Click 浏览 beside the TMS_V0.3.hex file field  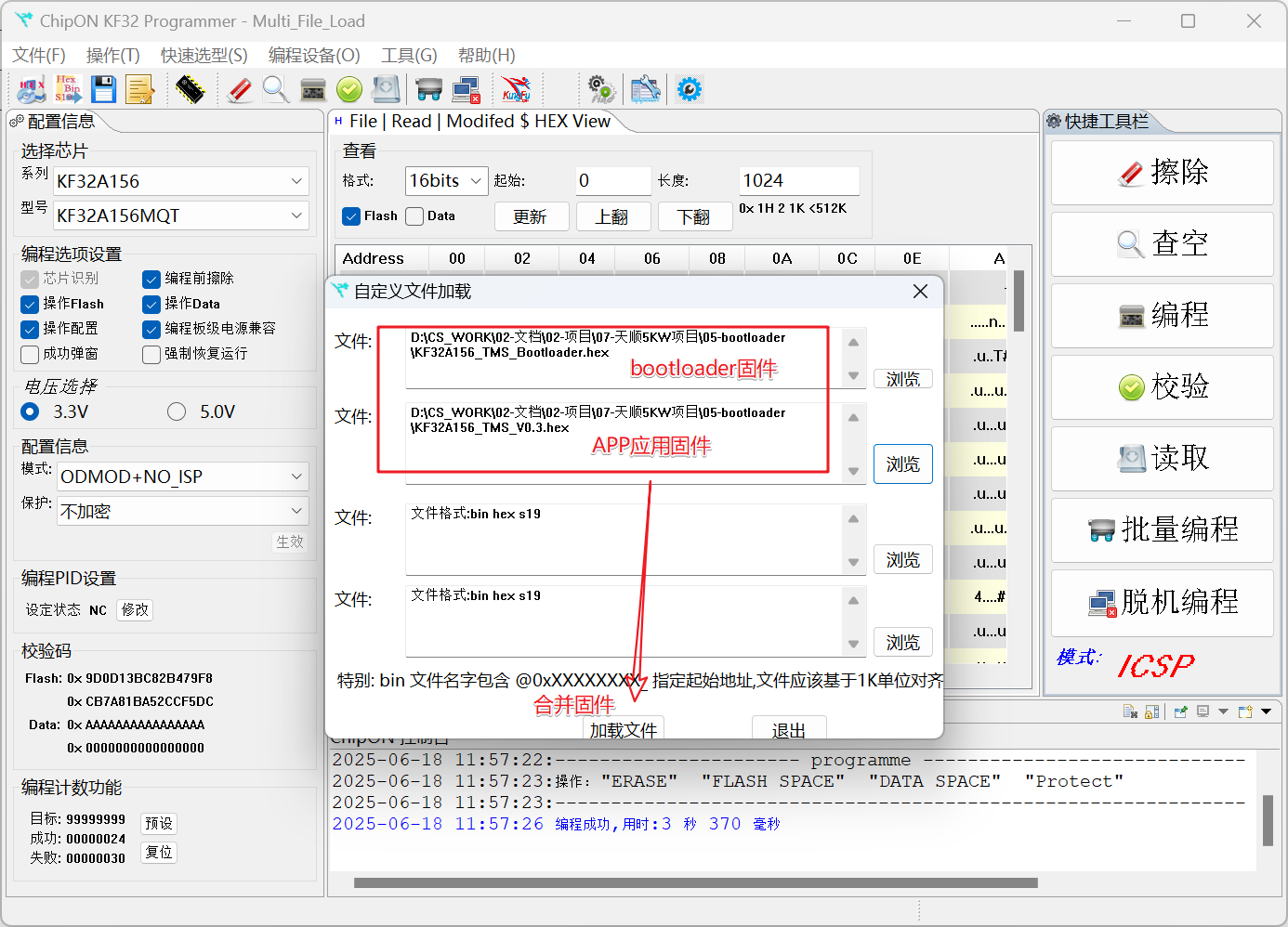pyautogui.click(x=902, y=463)
